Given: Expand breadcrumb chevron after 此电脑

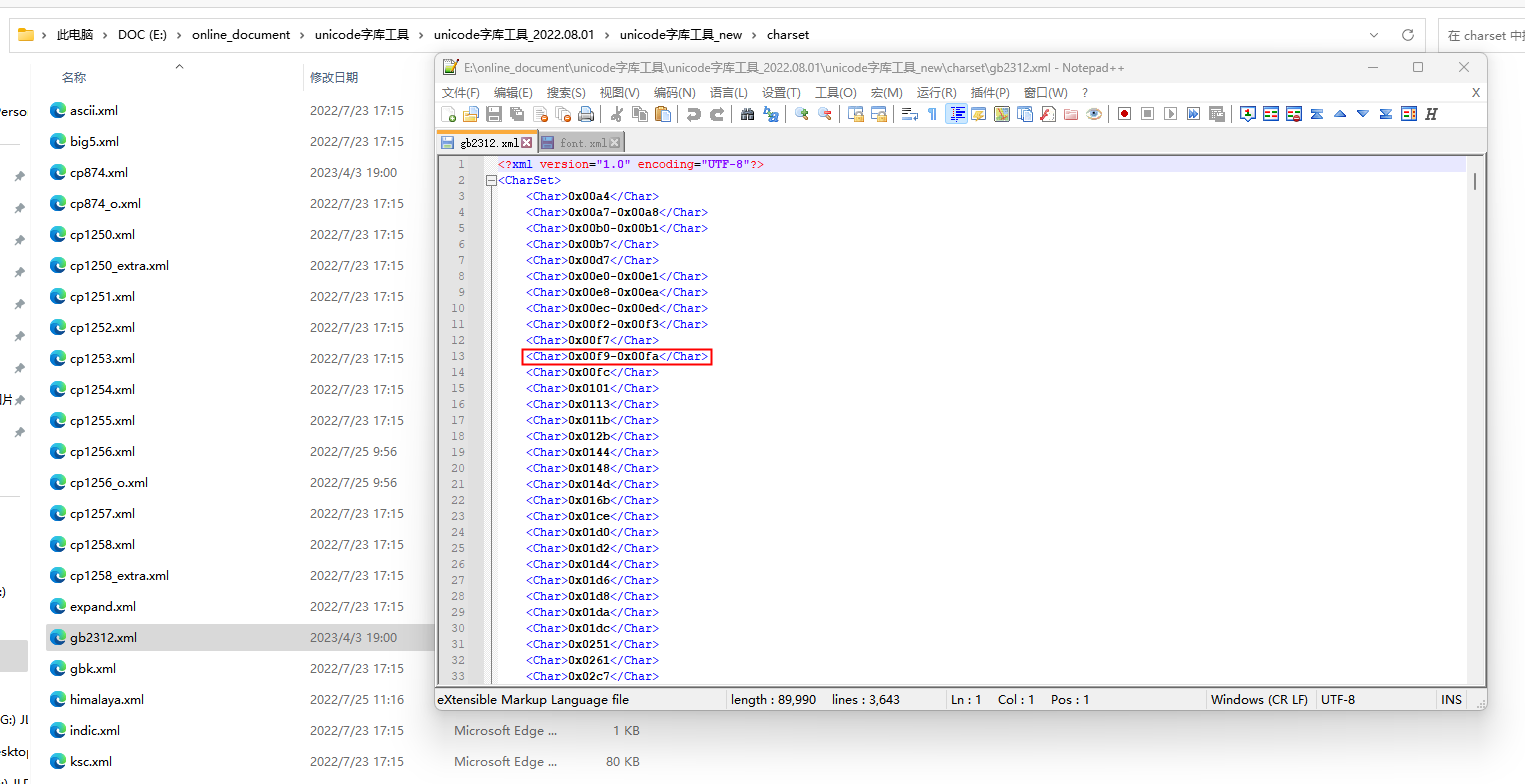Looking at the screenshot, I should pyautogui.click(x=105, y=35).
